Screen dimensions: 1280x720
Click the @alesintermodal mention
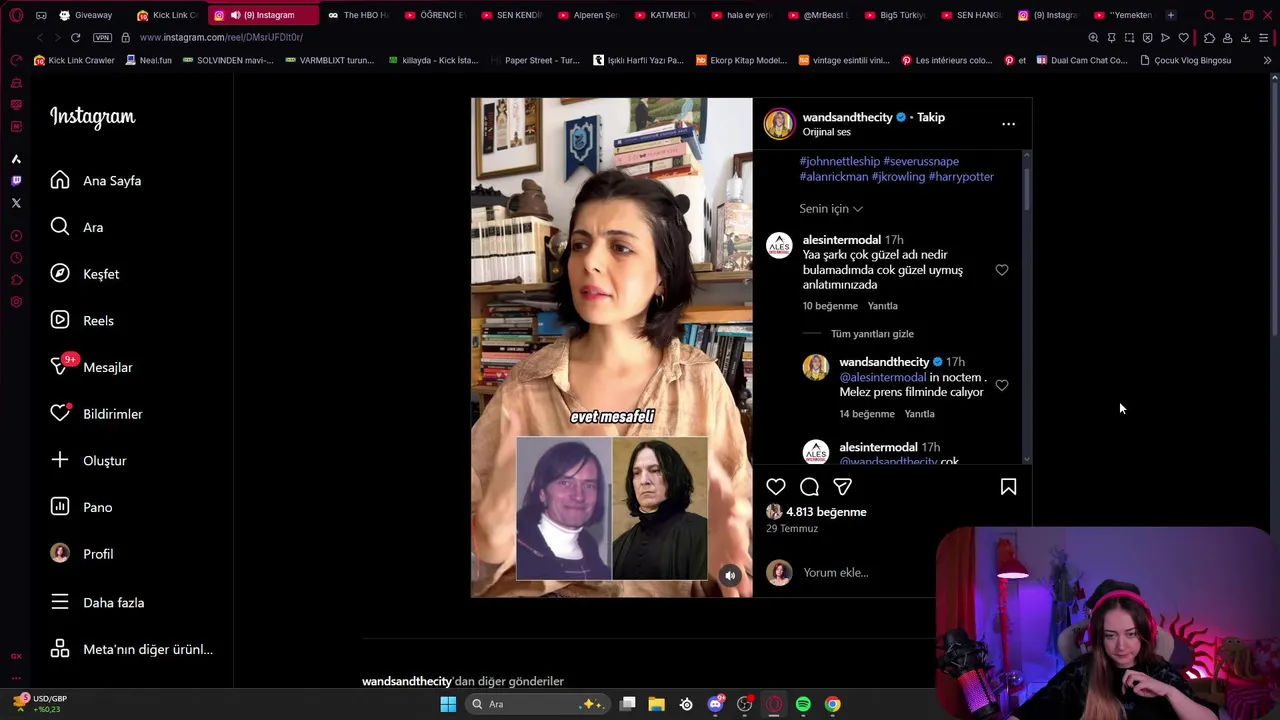click(883, 378)
